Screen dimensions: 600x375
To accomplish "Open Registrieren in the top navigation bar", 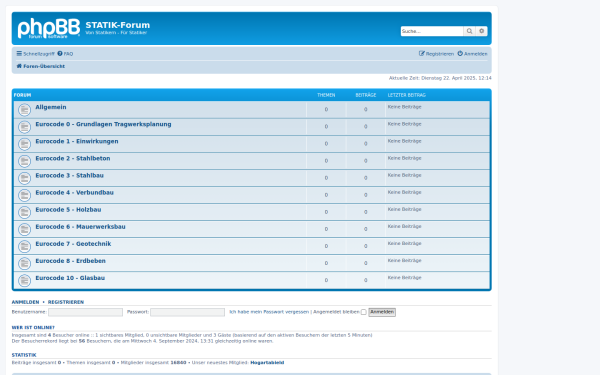I will 436,54.
